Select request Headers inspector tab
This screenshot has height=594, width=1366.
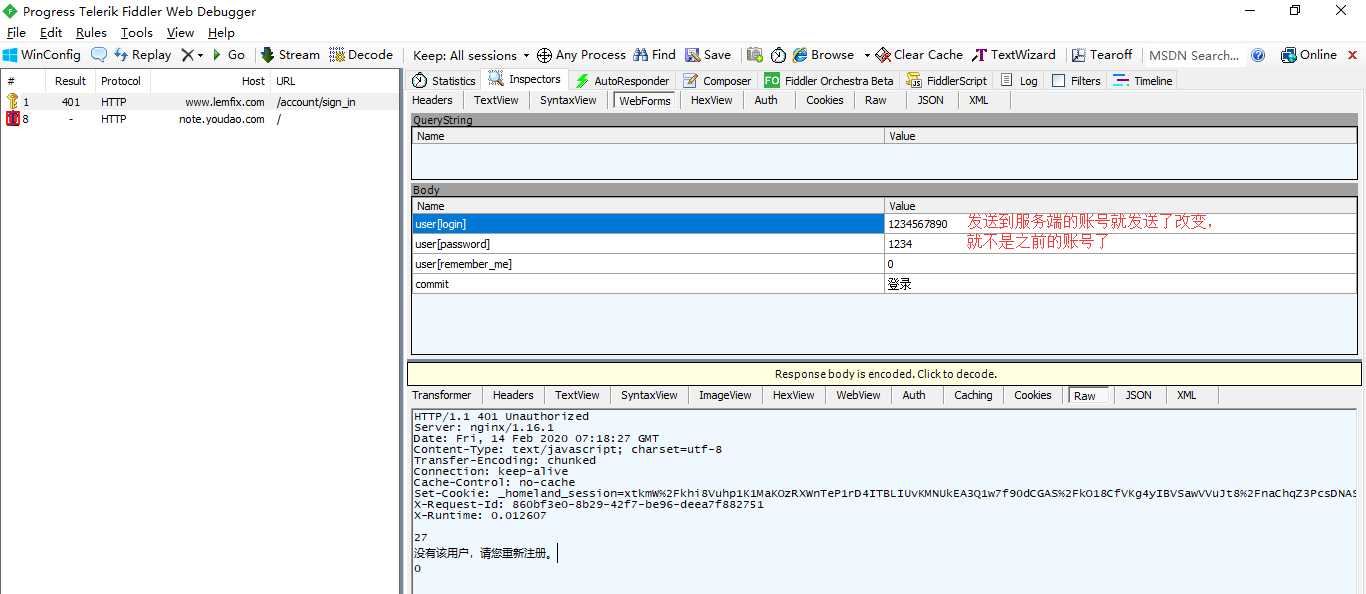click(x=432, y=100)
